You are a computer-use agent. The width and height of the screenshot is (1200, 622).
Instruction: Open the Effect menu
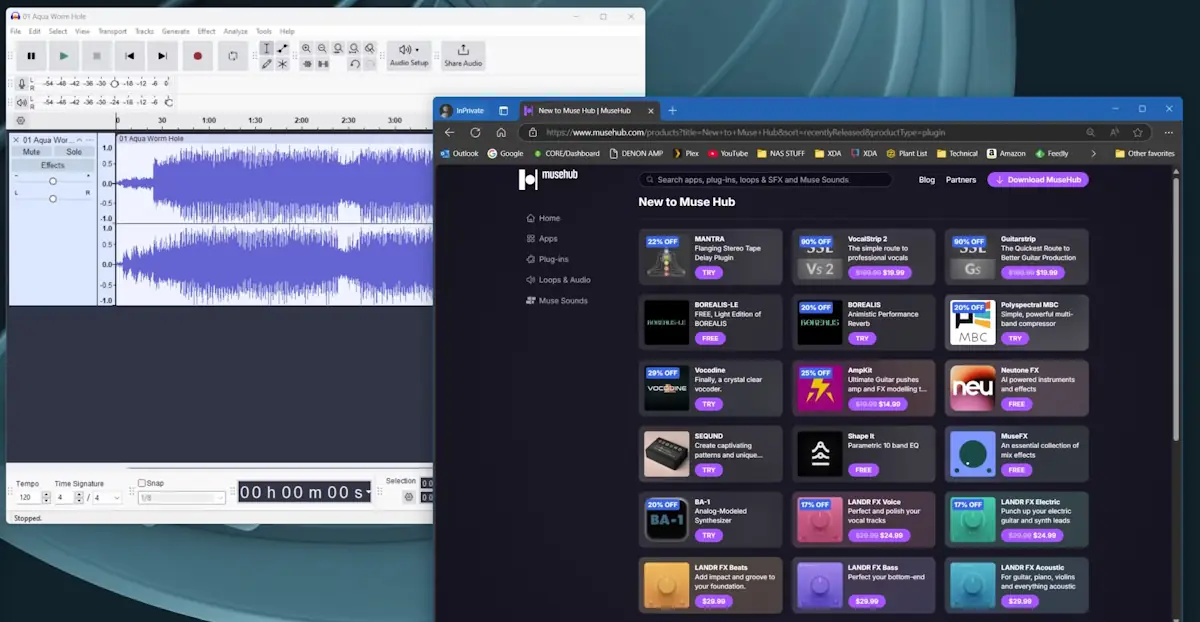[x=206, y=31]
